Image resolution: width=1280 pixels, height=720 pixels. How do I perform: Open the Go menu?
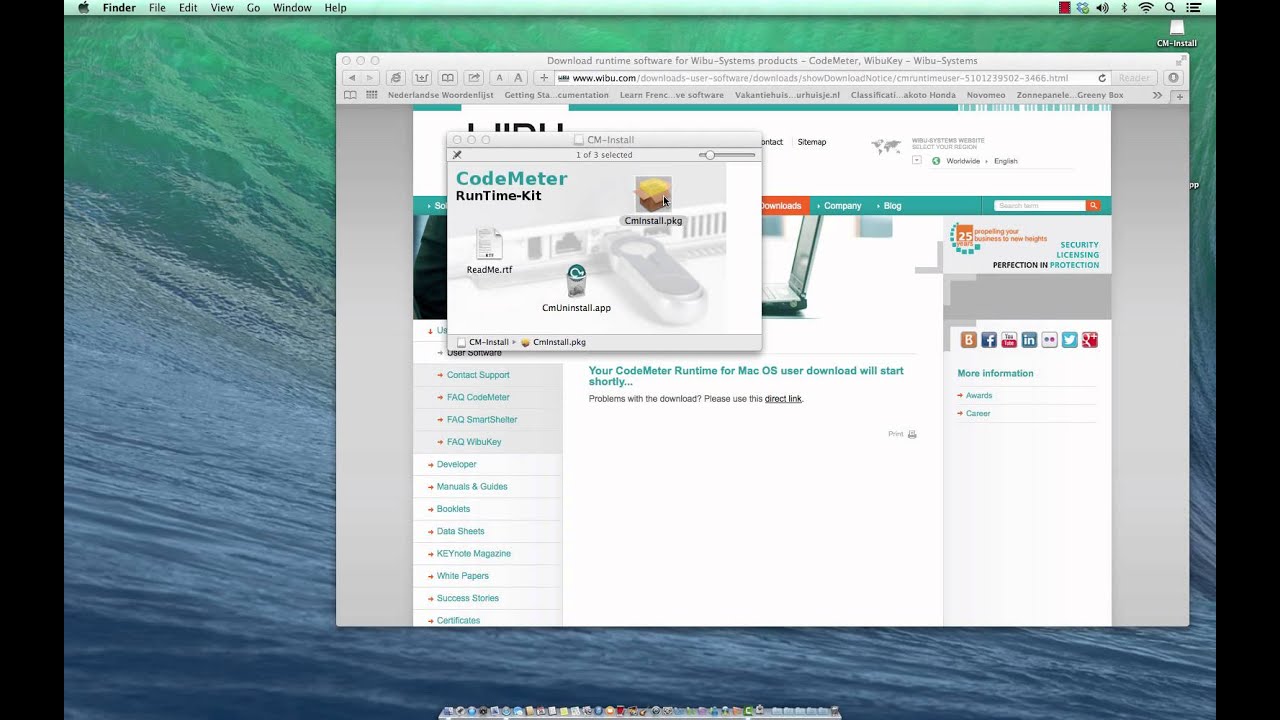point(253,8)
